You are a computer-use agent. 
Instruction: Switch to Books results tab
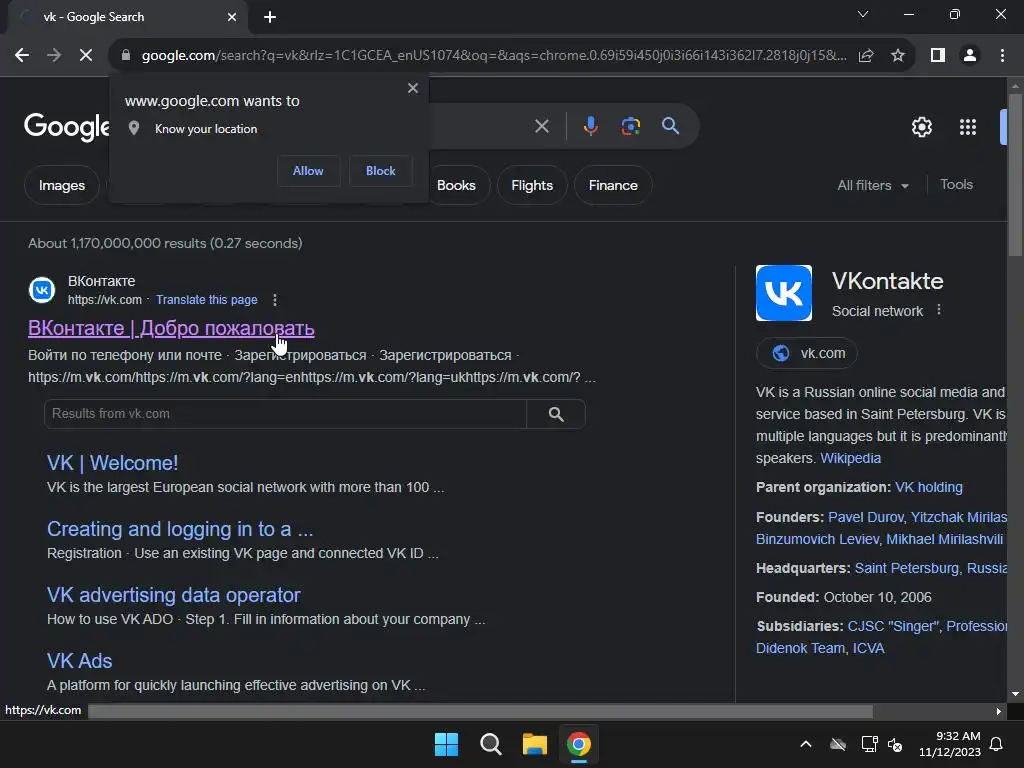click(x=456, y=185)
